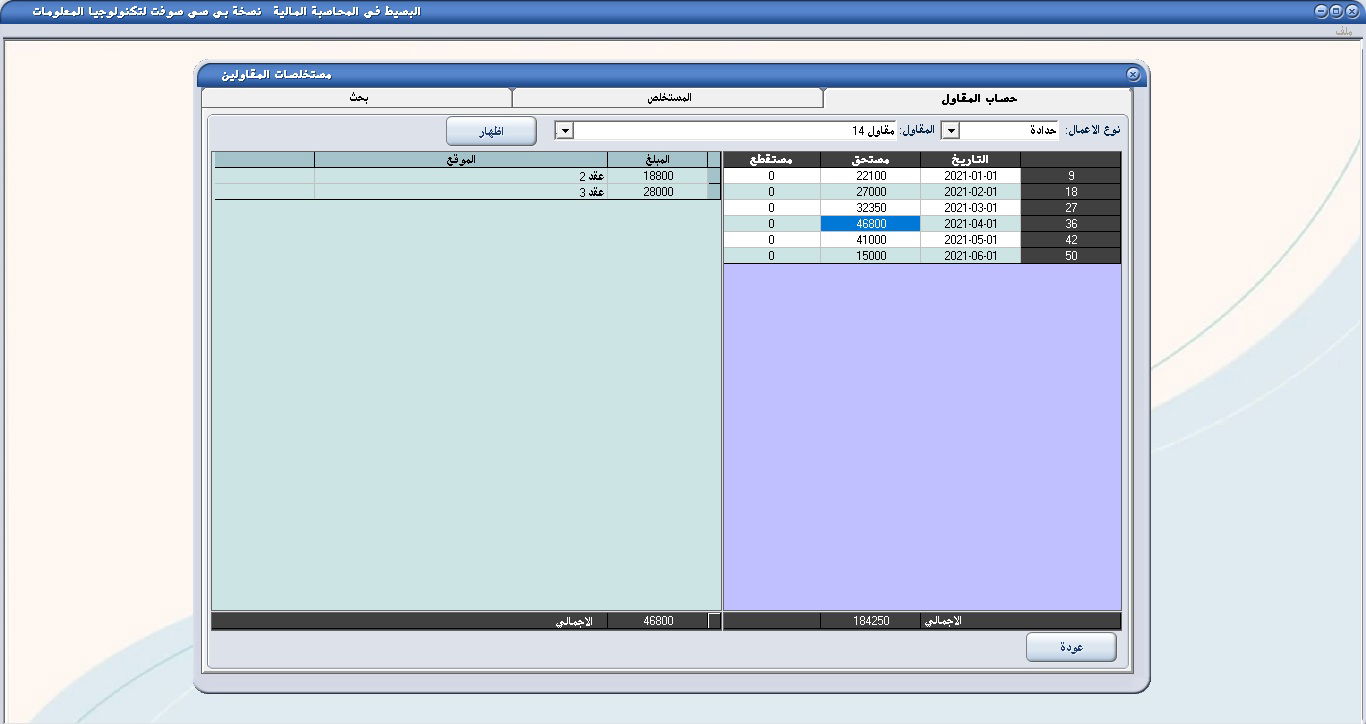Close the main application window
The image size is (1366, 724).
pyautogui.click(x=1351, y=11)
